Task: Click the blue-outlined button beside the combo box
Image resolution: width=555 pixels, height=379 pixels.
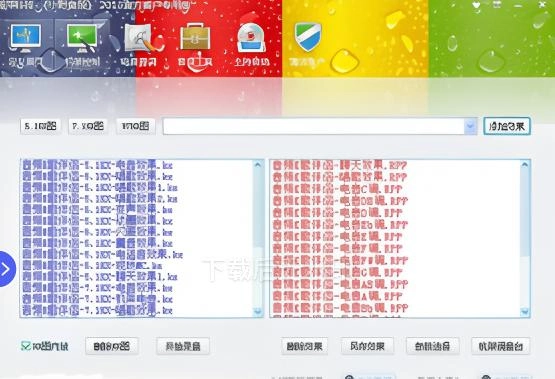Action: point(507,126)
